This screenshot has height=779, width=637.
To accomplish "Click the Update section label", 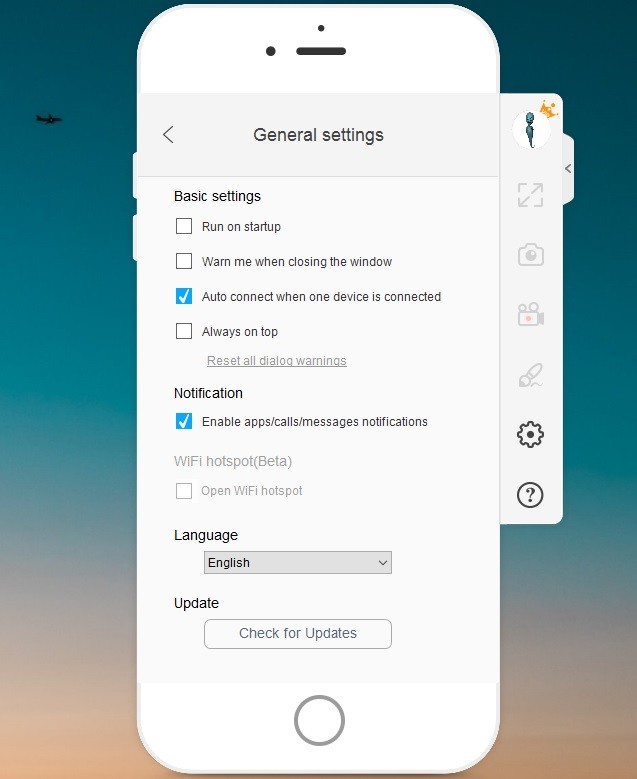I will 196,603.
